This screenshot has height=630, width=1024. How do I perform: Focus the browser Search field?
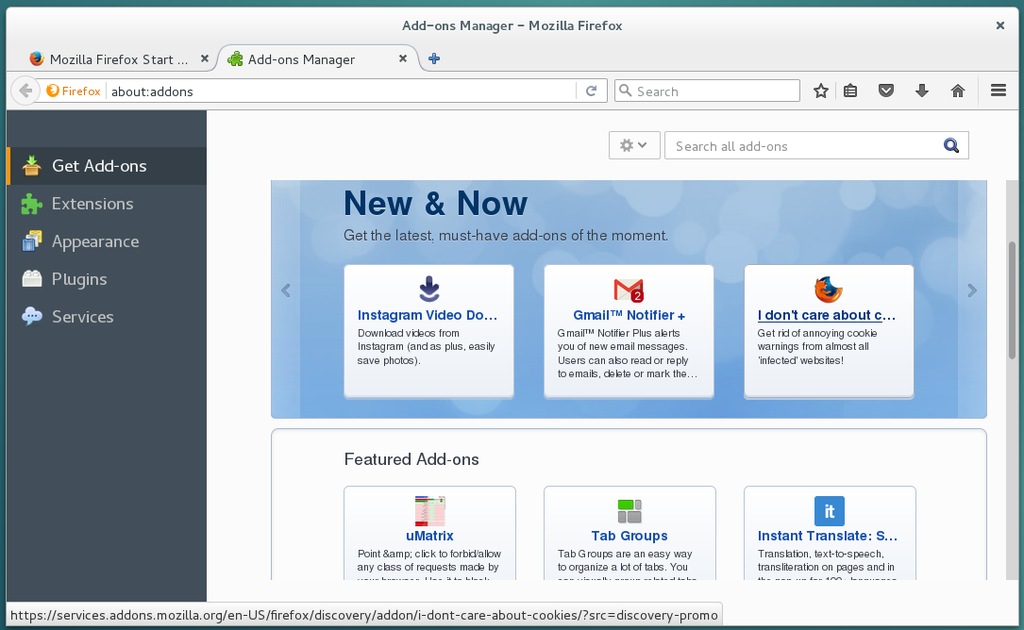point(707,91)
